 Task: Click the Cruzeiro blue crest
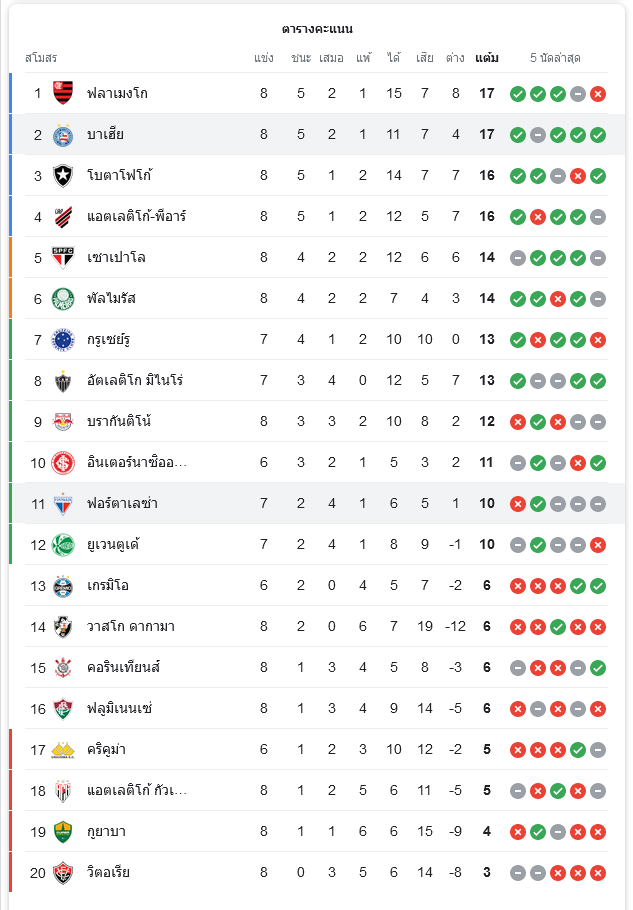coord(63,340)
